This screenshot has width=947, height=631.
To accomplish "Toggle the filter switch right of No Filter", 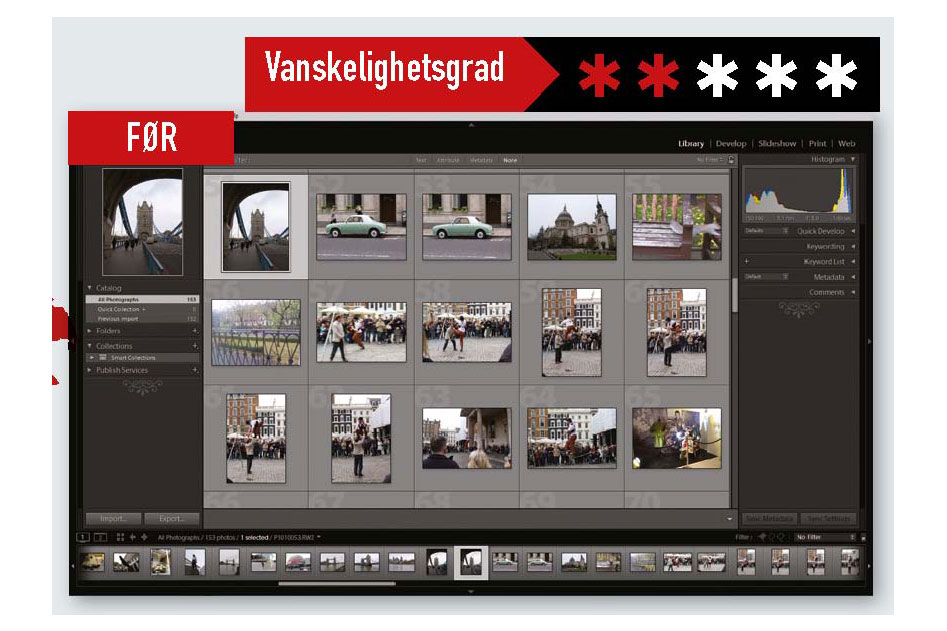I will 863,537.
